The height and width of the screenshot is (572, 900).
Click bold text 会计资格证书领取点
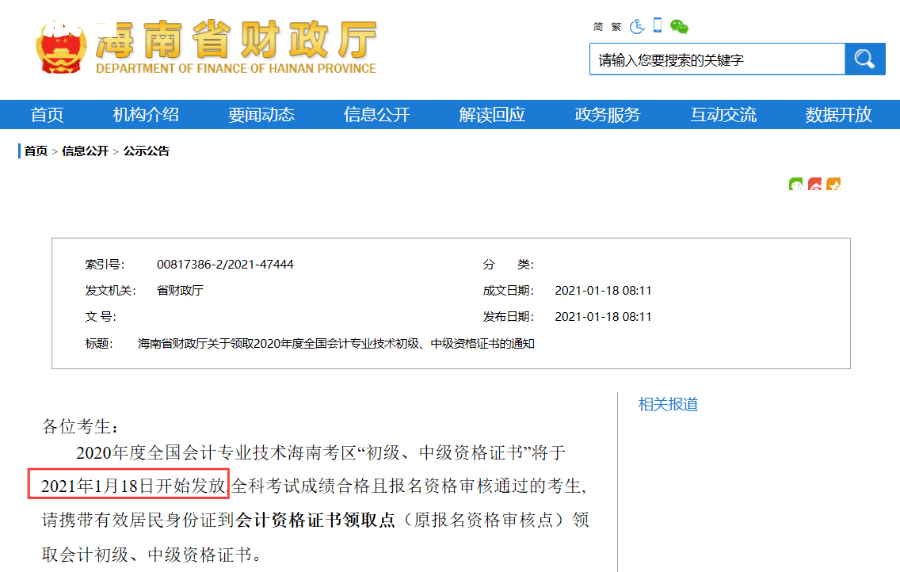315,520
